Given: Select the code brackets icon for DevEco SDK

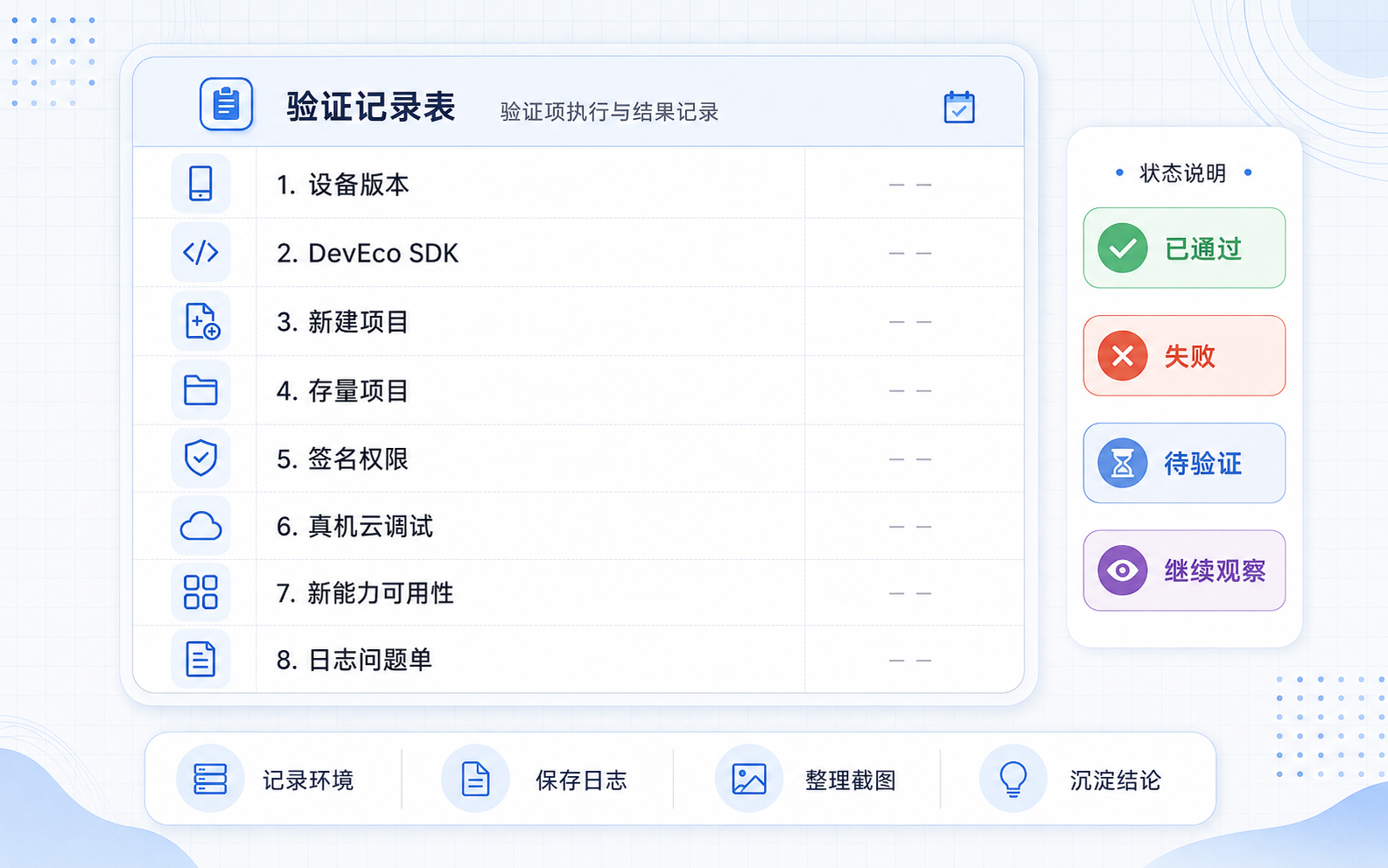Looking at the screenshot, I should pyautogui.click(x=200, y=253).
